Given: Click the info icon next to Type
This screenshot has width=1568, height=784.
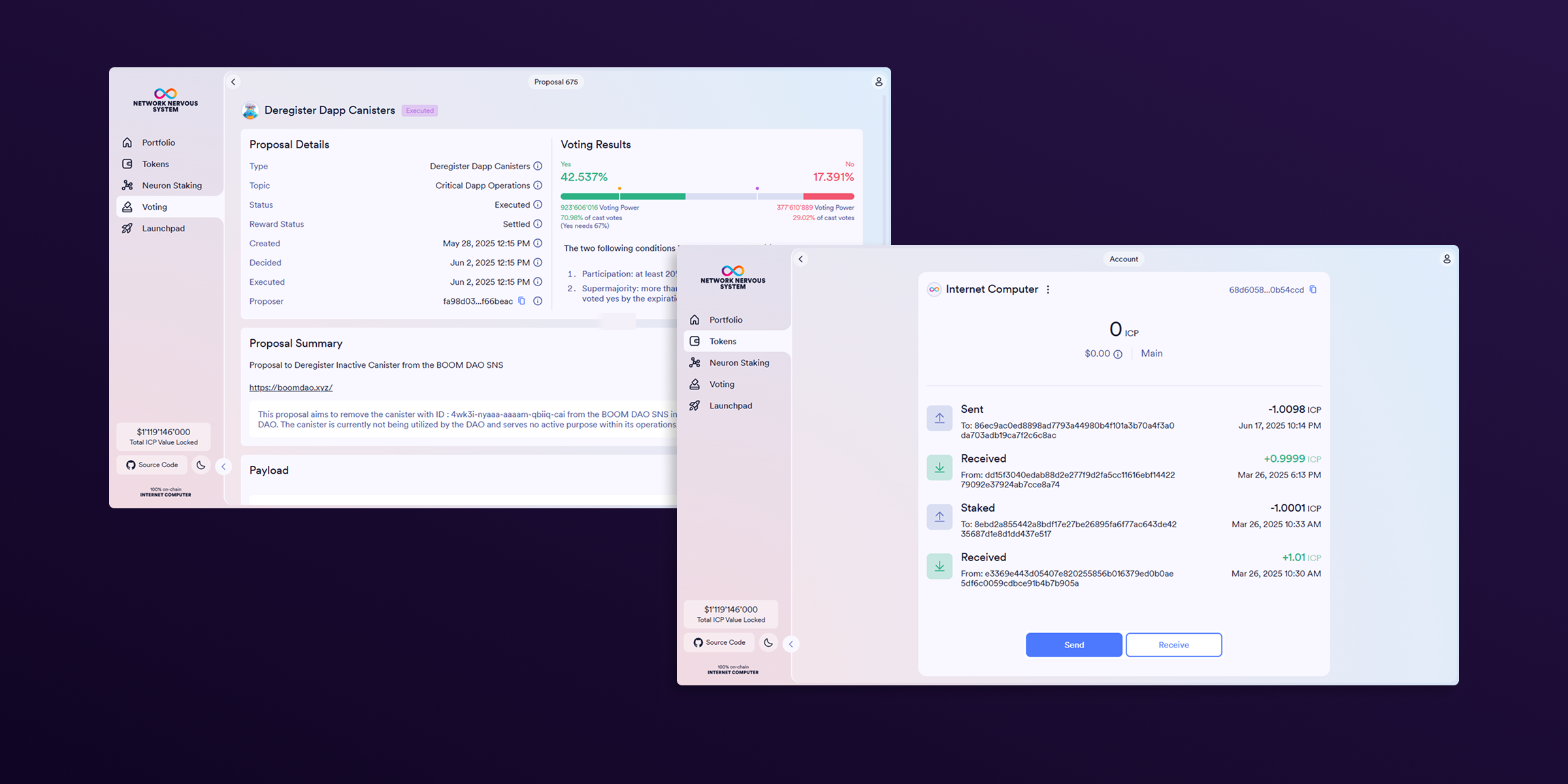Looking at the screenshot, I should point(538,166).
